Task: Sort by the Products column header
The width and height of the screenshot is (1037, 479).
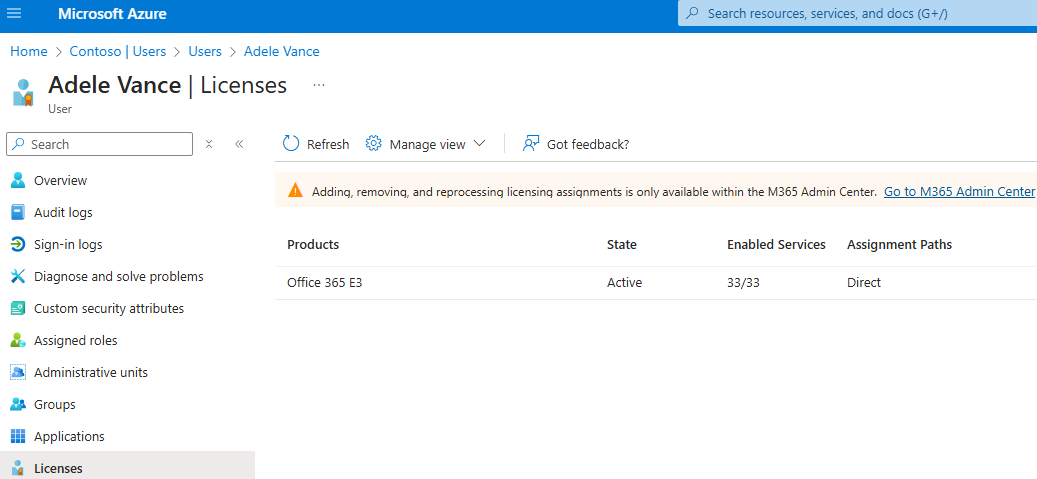Action: point(313,245)
